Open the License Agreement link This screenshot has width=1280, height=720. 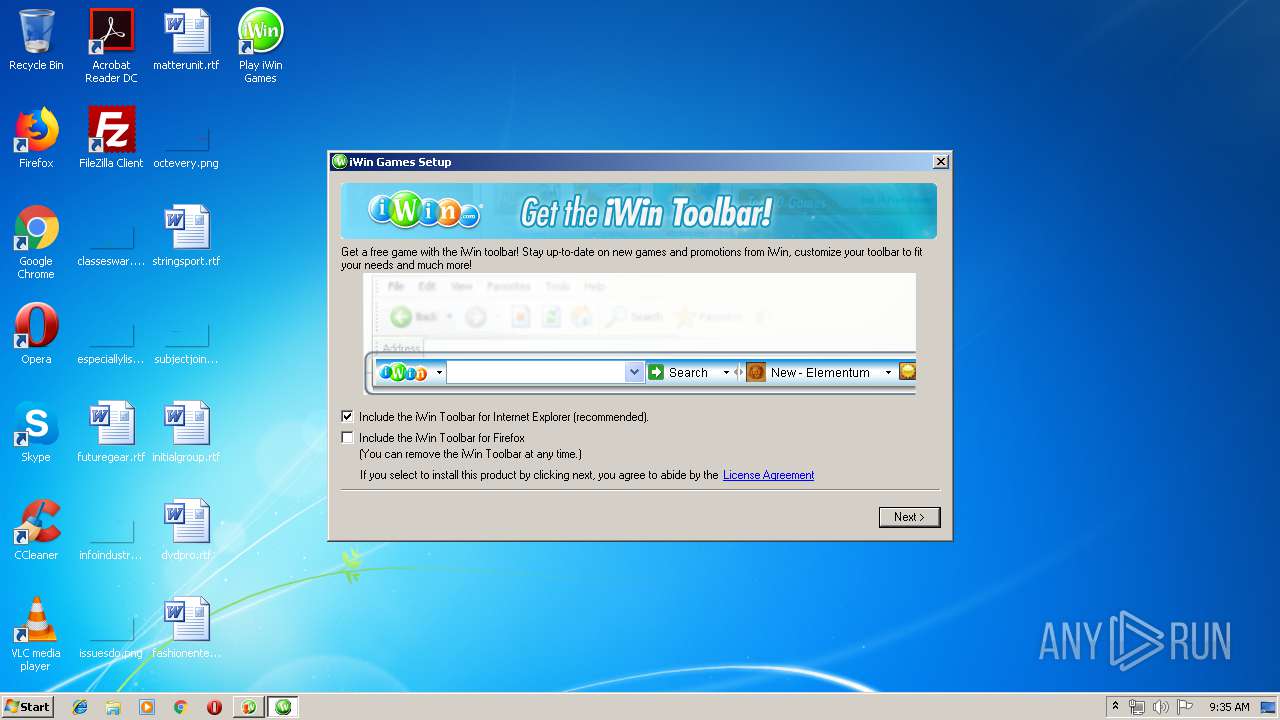[x=768, y=475]
